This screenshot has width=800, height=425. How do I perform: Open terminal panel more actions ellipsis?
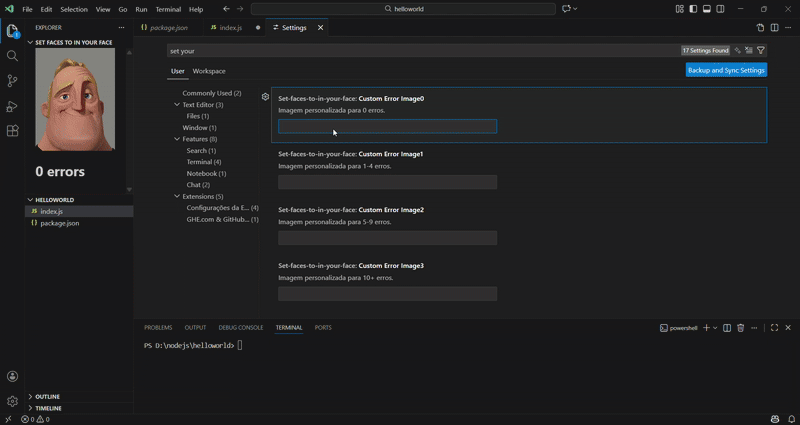(x=754, y=328)
